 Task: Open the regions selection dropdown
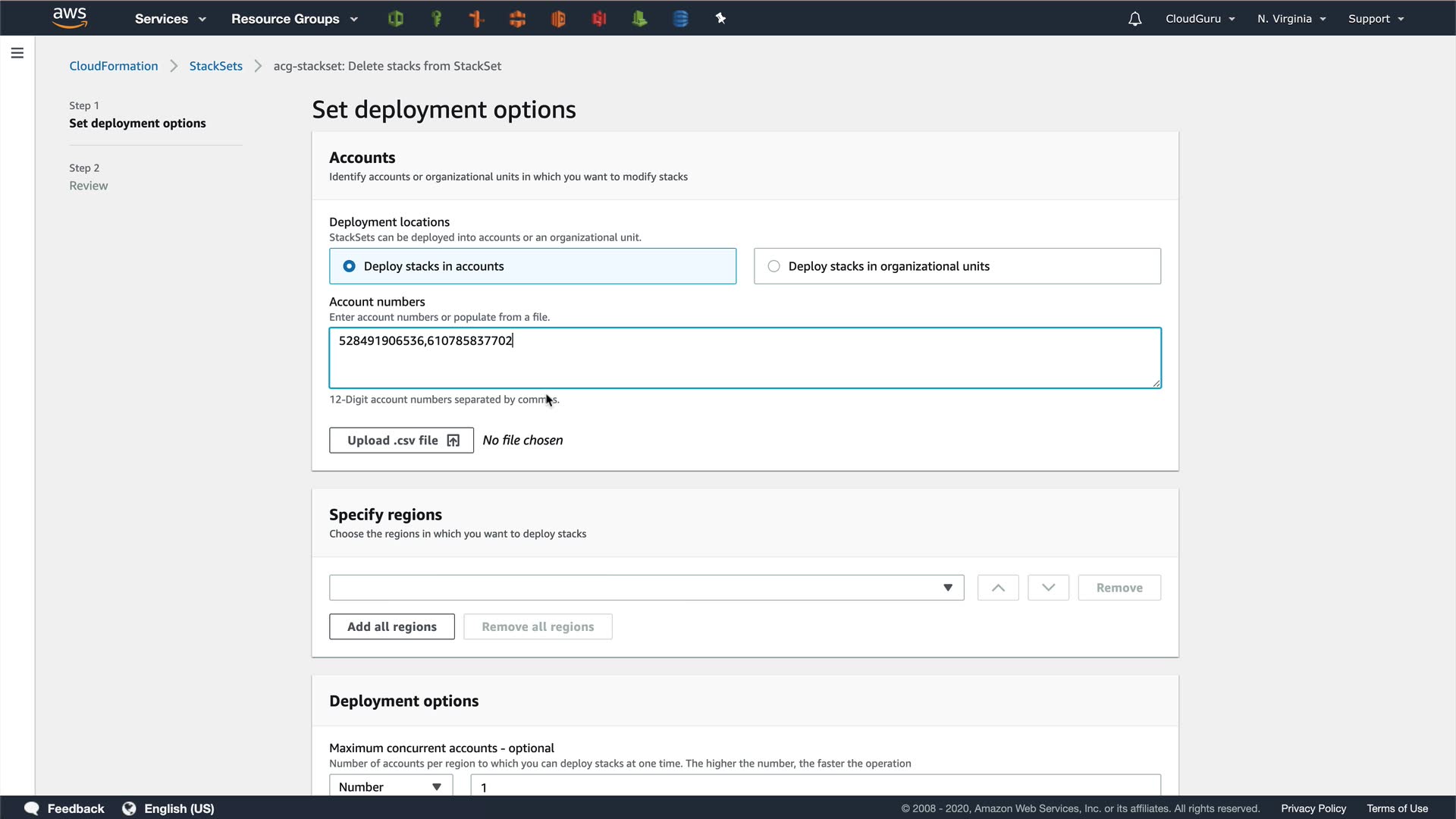(x=646, y=588)
